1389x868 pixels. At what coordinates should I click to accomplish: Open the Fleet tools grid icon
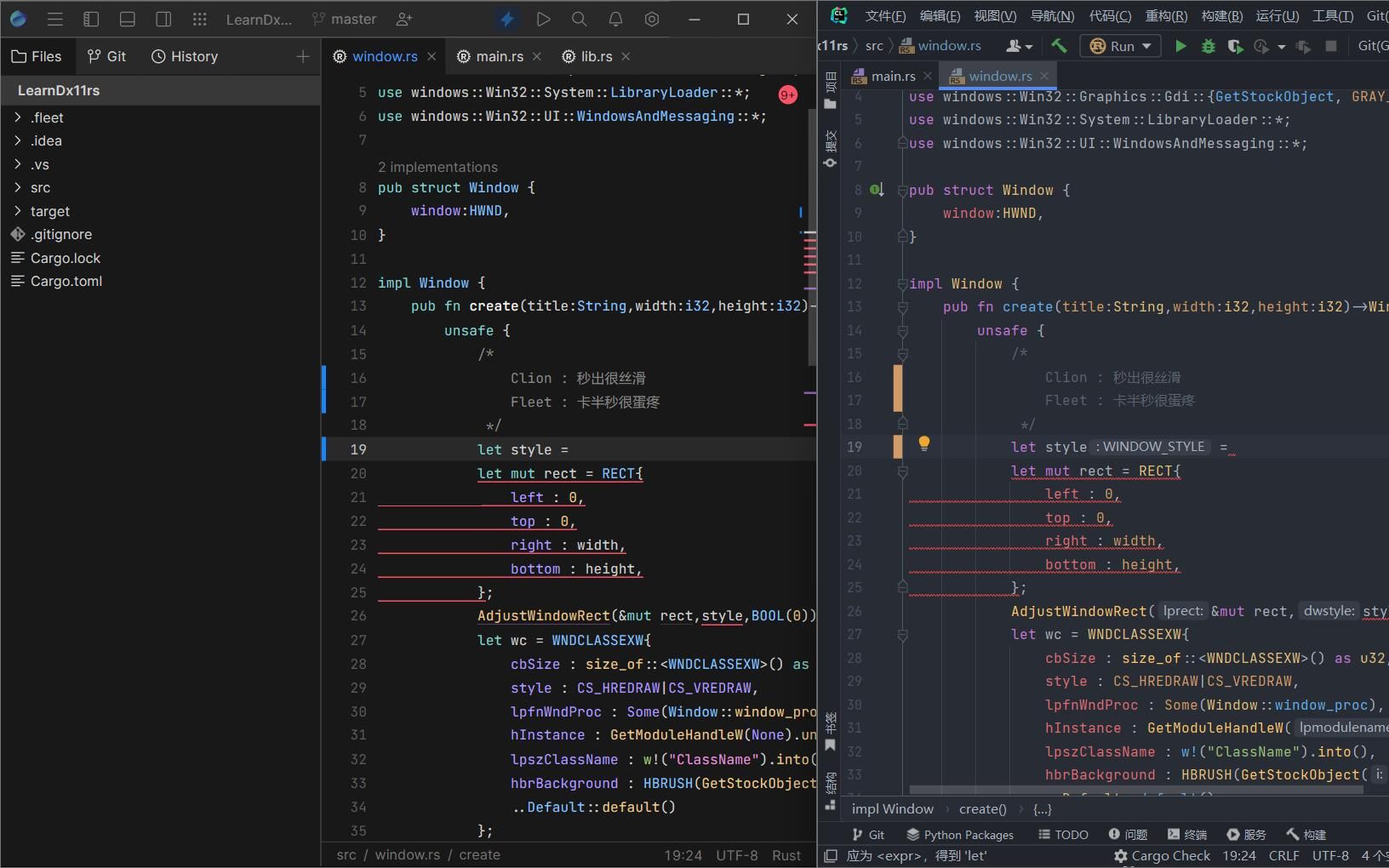(199, 19)
